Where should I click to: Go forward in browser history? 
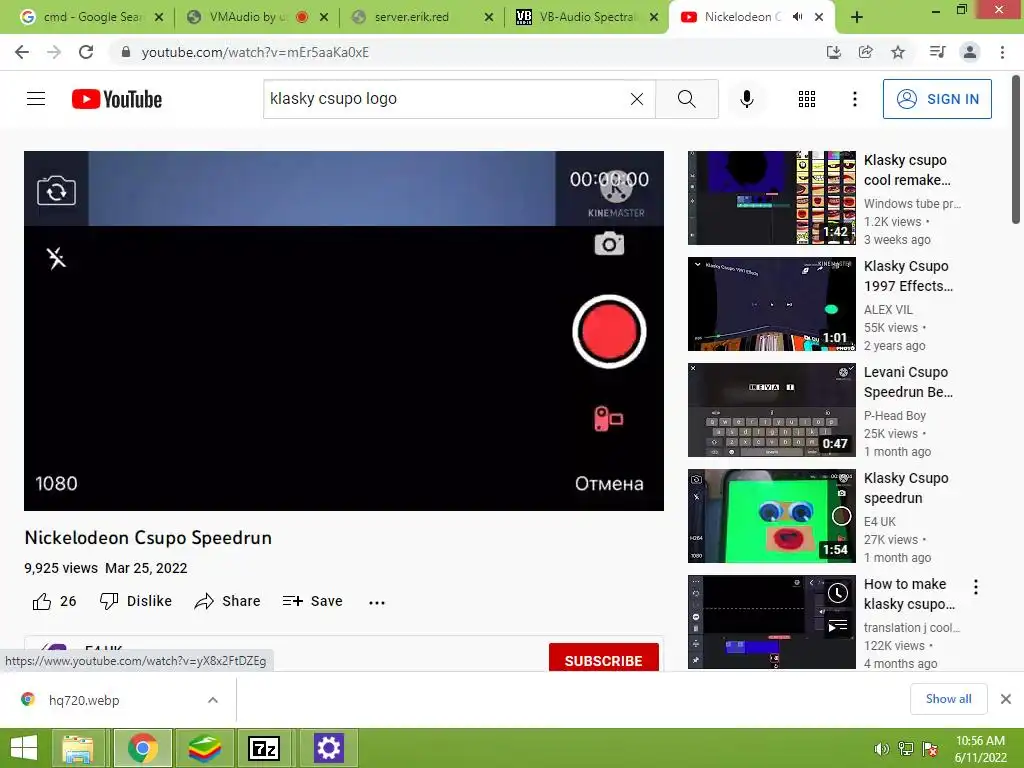pos(54,52)
